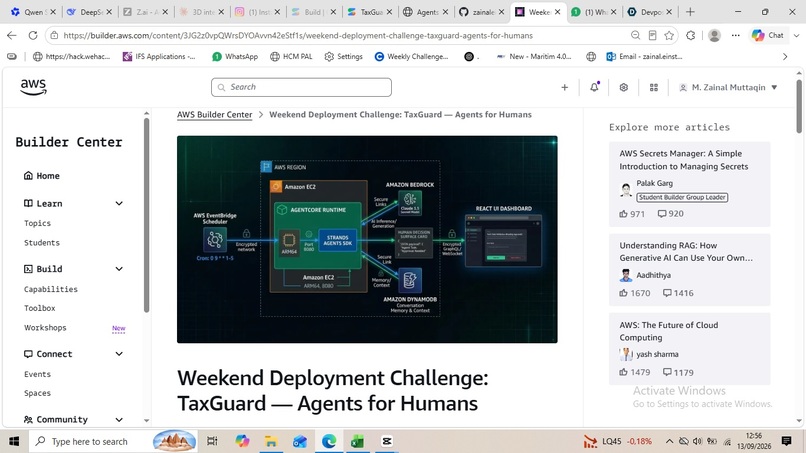Open Topics in the sidebar
Screen dimensions: 806x453
tap(37, 223)
